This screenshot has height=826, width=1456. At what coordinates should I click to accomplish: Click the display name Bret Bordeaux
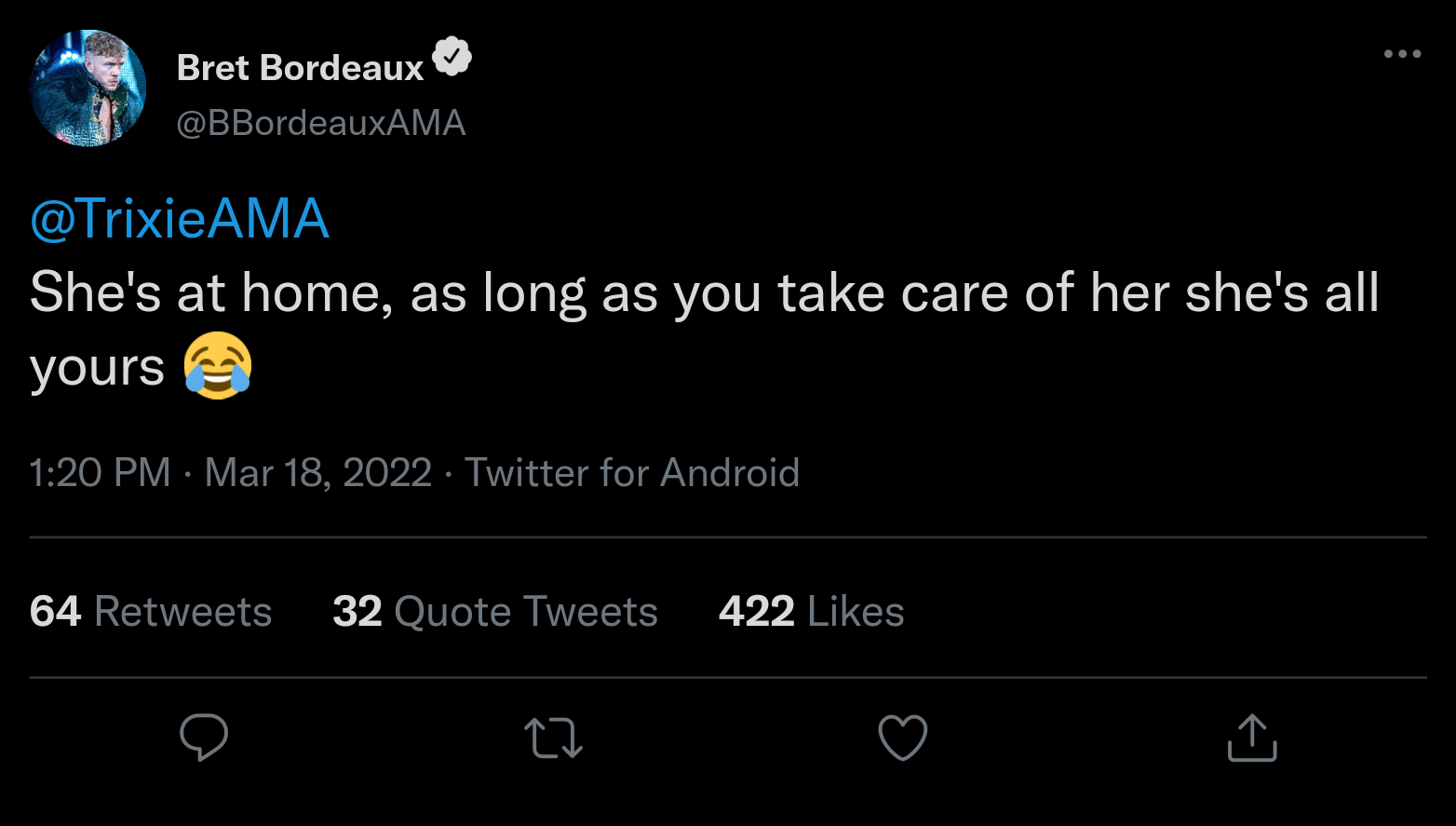click(x=300, y=68)
